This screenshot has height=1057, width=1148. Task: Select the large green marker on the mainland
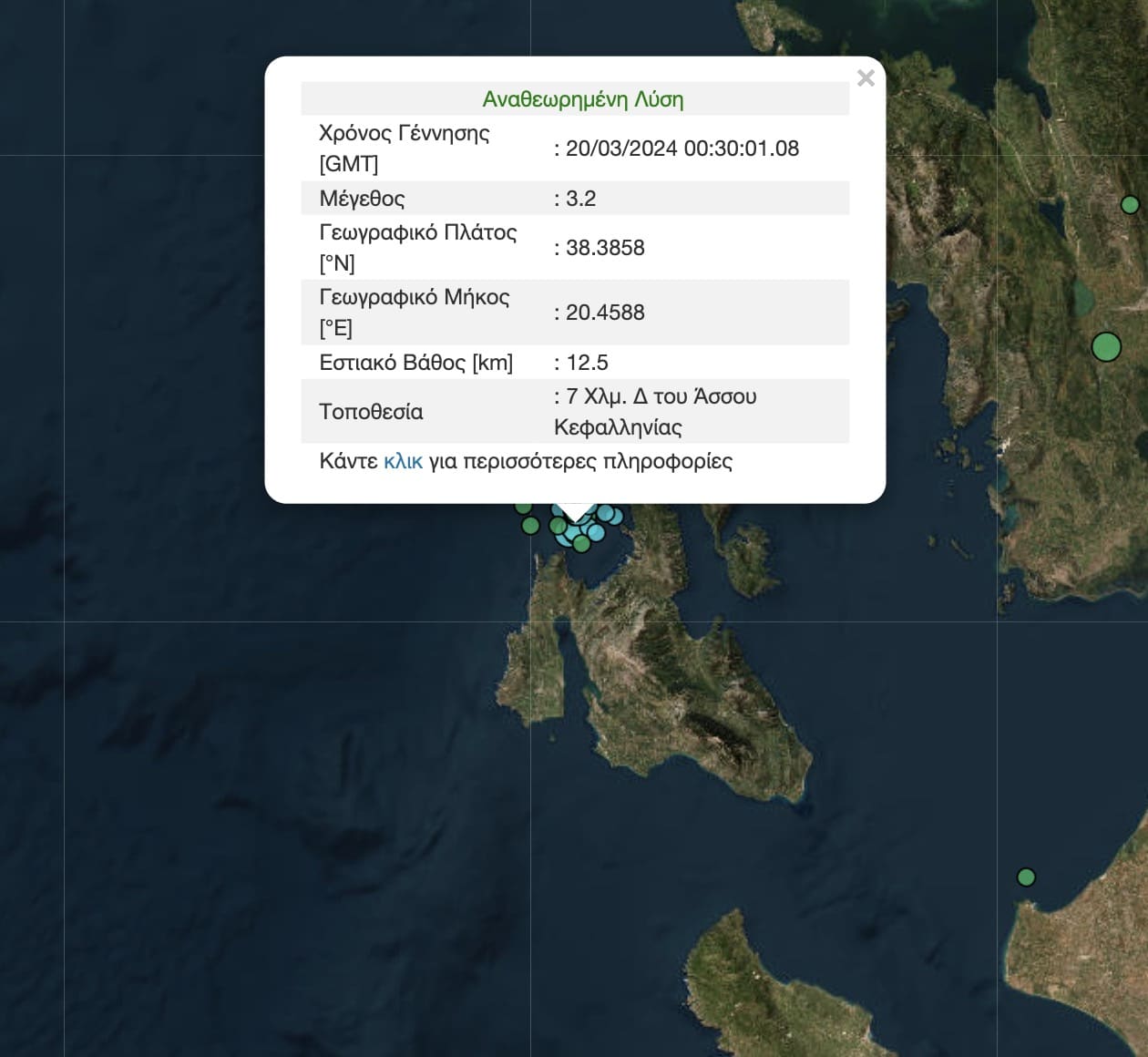[1105, 347]
